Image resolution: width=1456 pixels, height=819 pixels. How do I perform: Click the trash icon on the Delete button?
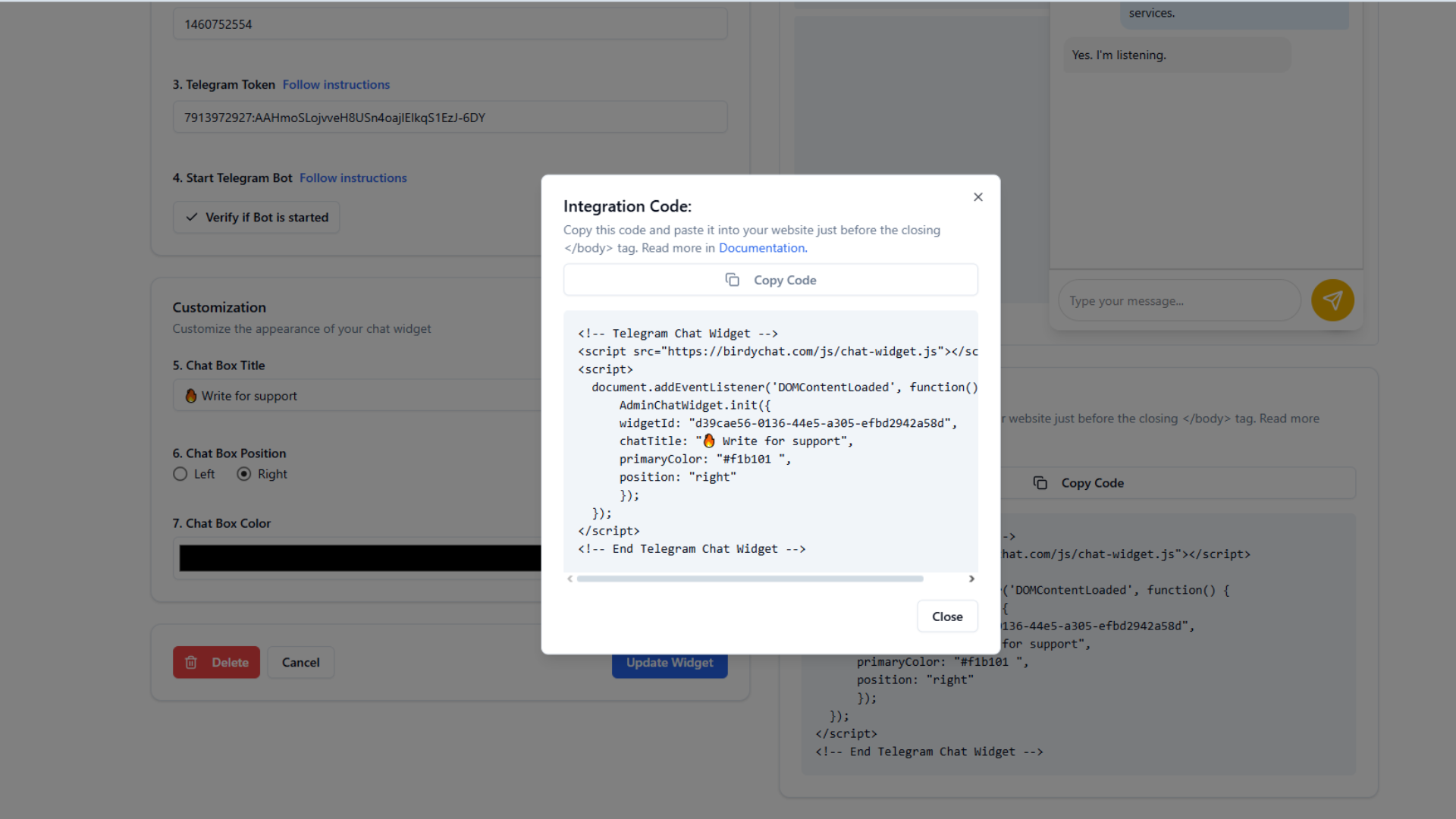pos(191,662)
